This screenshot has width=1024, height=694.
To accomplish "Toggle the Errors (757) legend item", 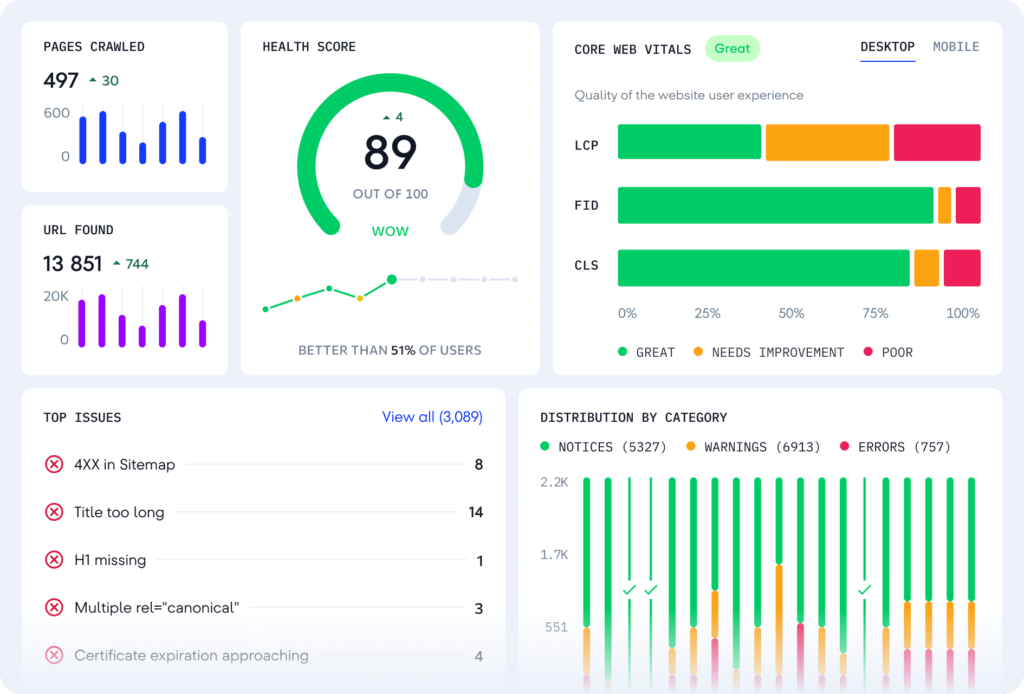I will (895, 447).
